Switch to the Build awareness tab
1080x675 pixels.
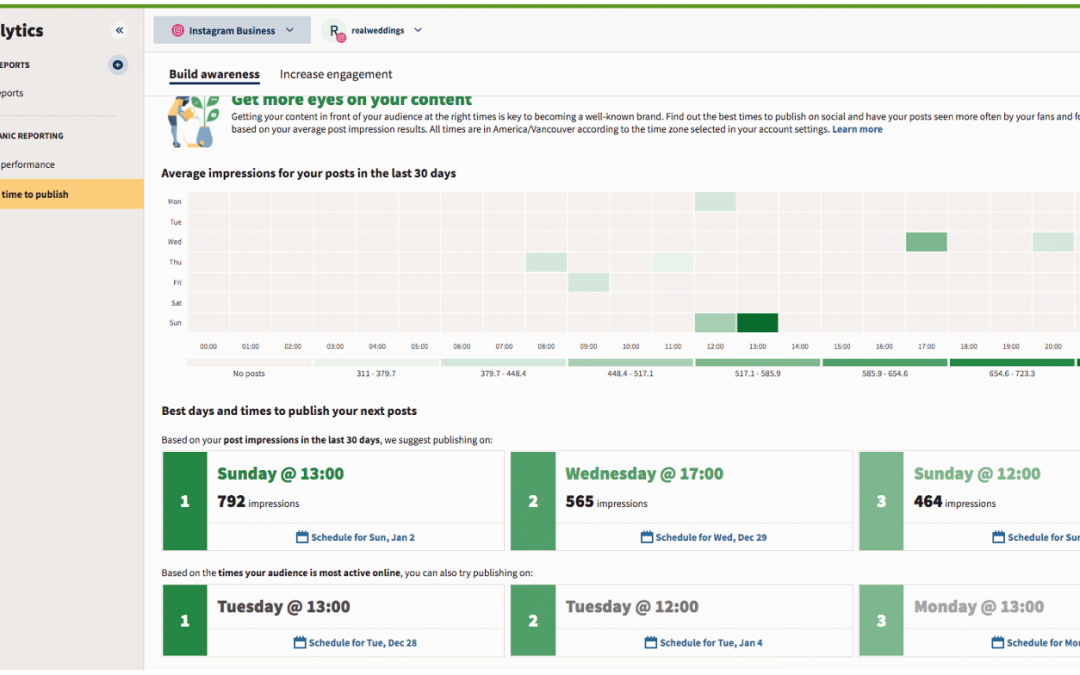[214, 74]
